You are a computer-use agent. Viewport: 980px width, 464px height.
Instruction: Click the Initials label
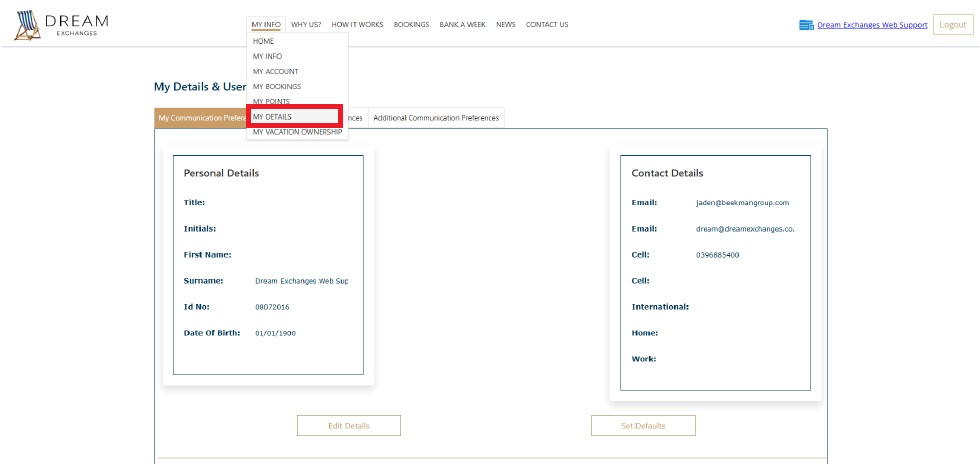(x=200, y=229)
